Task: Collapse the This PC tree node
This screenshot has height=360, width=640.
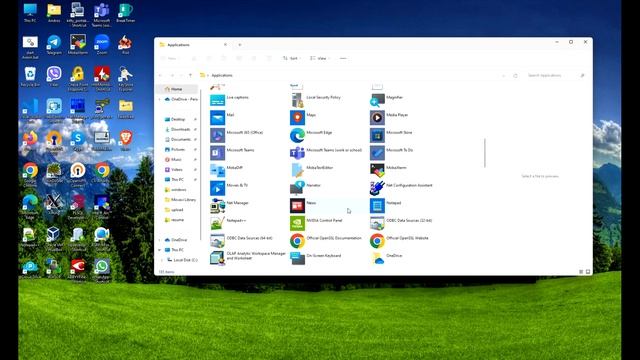Action: click(159, 250)
